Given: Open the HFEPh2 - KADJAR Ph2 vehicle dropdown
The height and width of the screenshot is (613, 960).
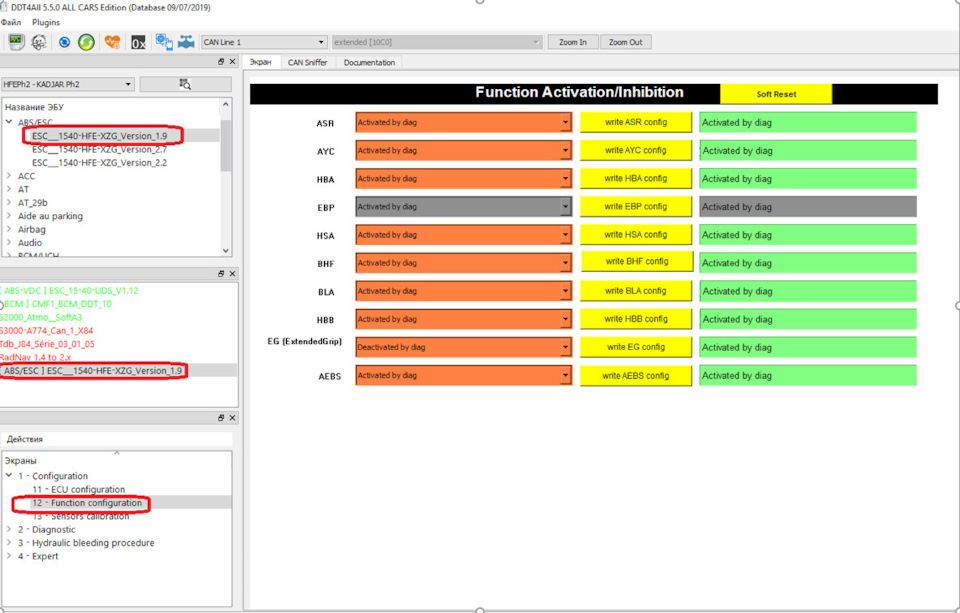Looking at the screenshot, I should 67,84.
